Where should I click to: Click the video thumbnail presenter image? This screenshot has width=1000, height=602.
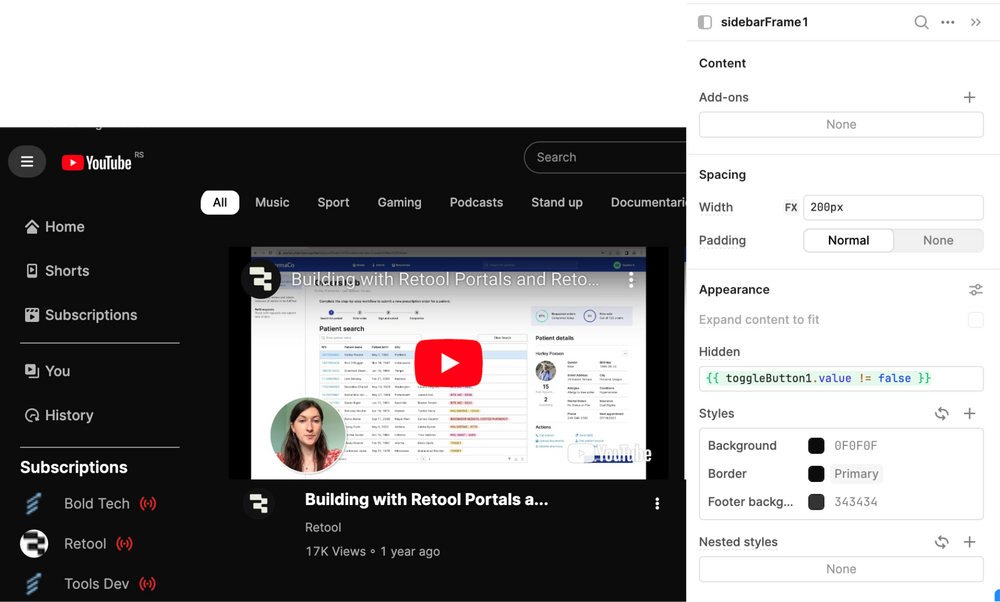point(307,435)
